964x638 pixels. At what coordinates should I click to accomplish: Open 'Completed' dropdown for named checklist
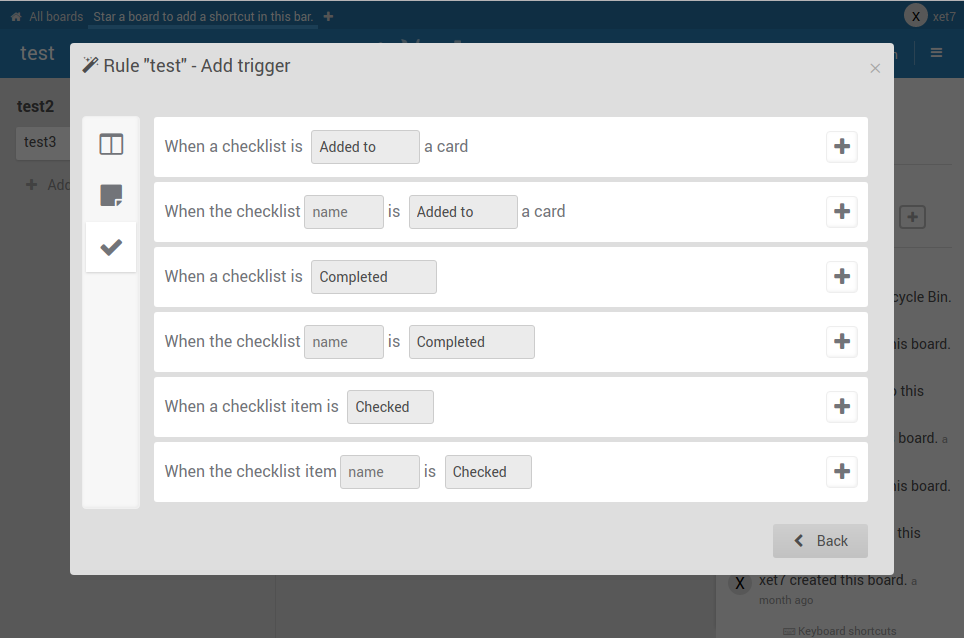(472, 342)
